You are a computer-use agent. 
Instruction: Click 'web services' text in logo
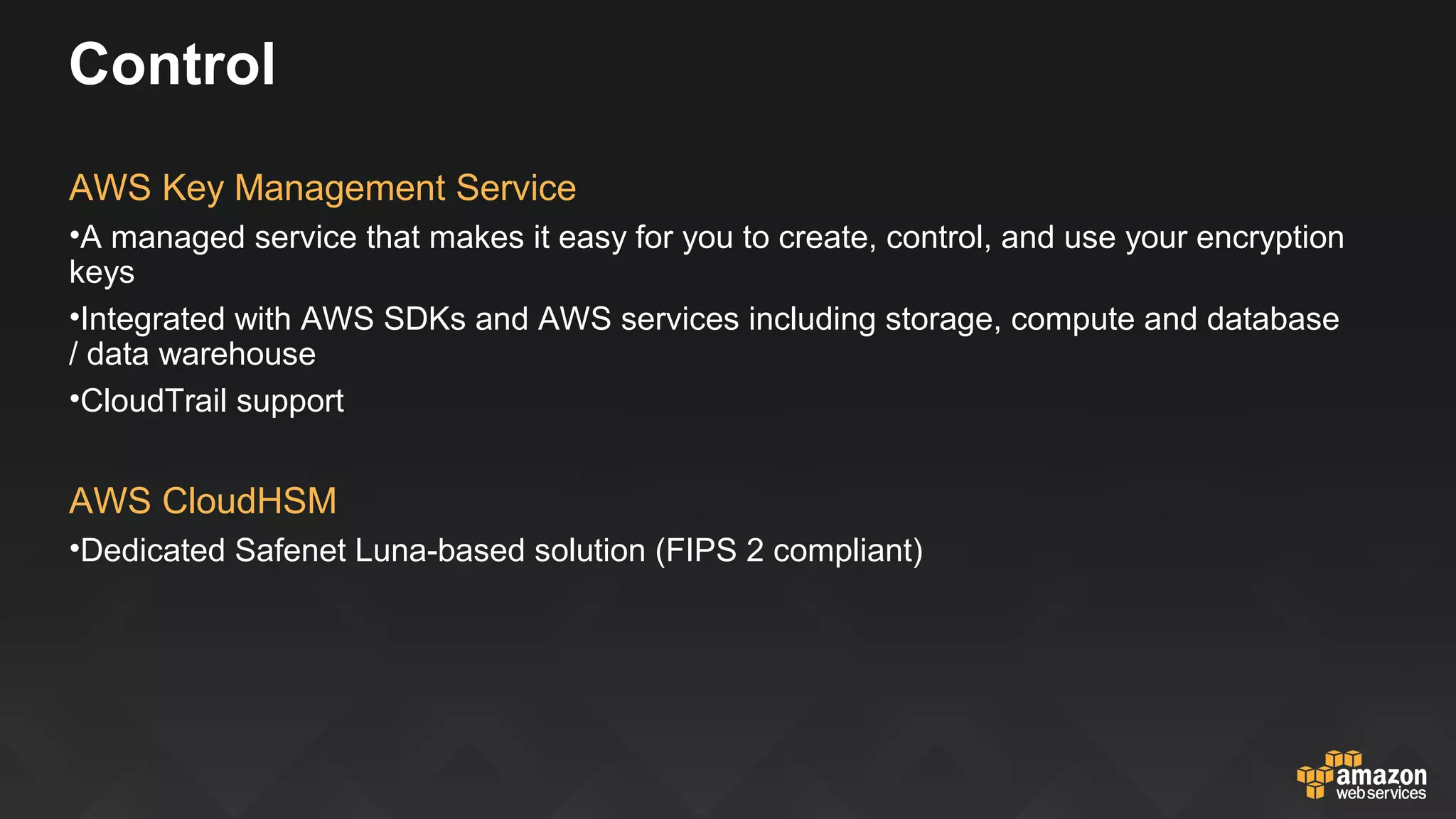(x=1381, y=793)
